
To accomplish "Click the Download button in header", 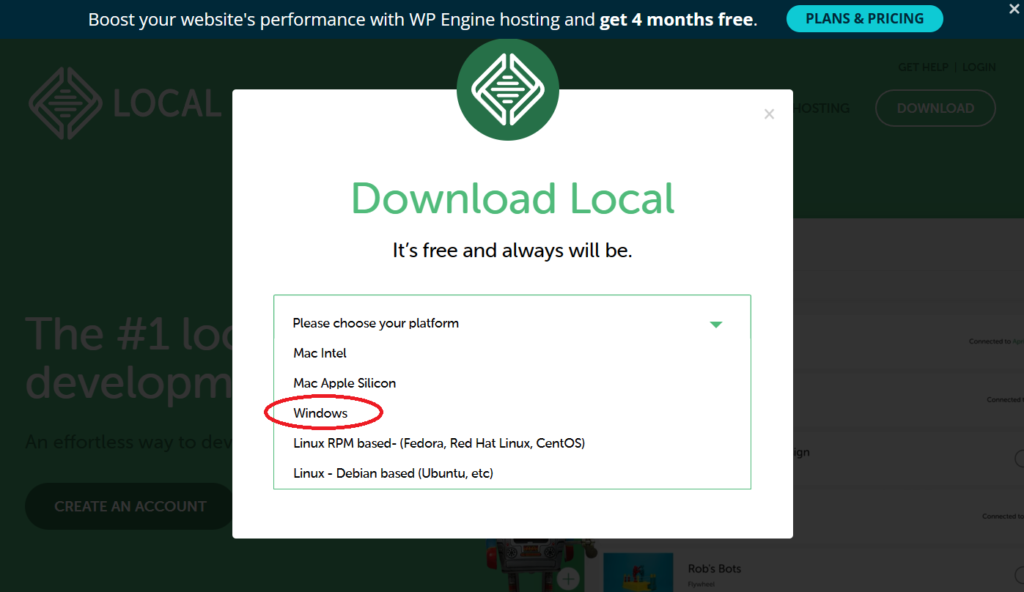I will 935,108.
